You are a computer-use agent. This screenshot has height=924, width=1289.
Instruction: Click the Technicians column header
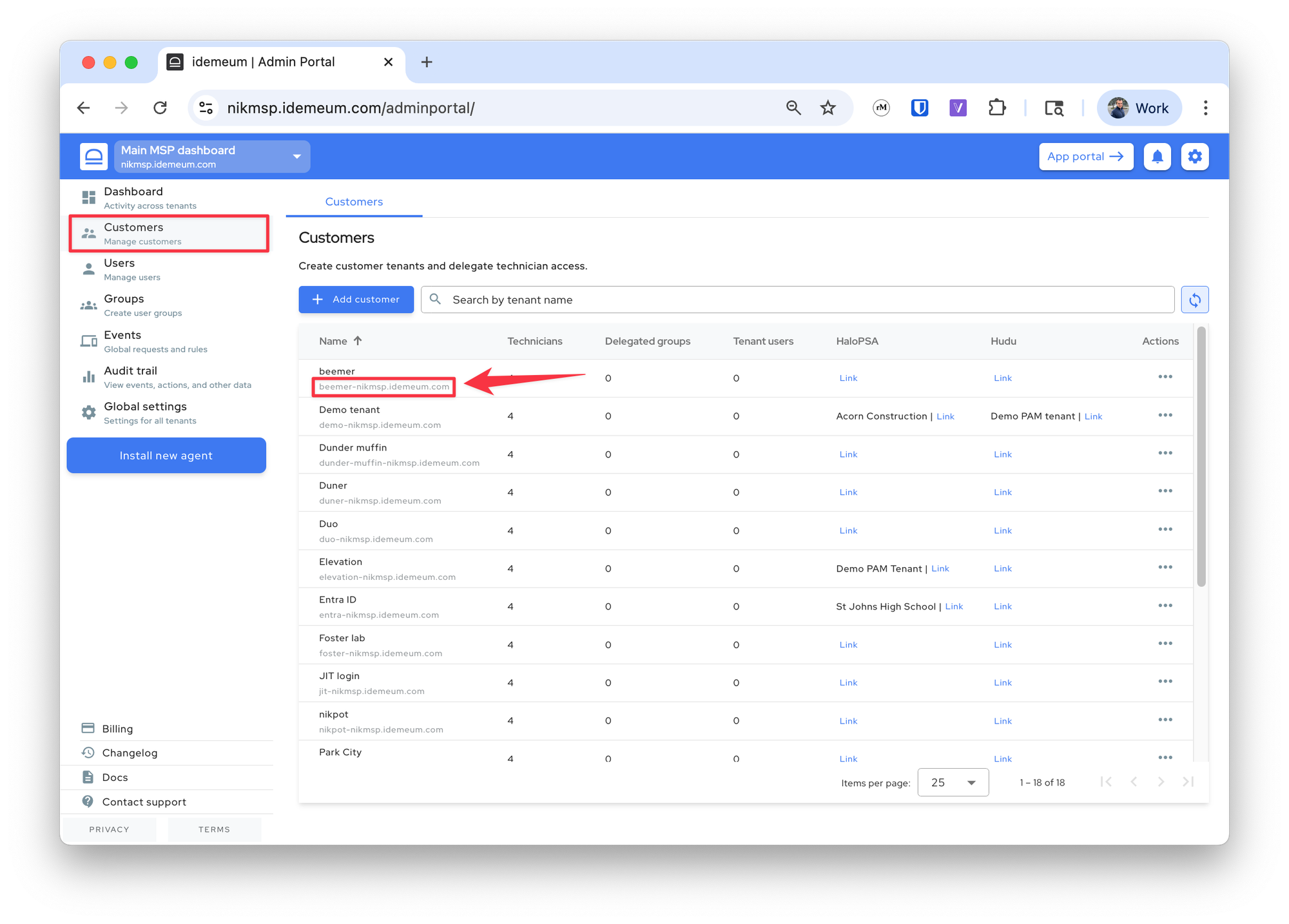coord(534,341)
